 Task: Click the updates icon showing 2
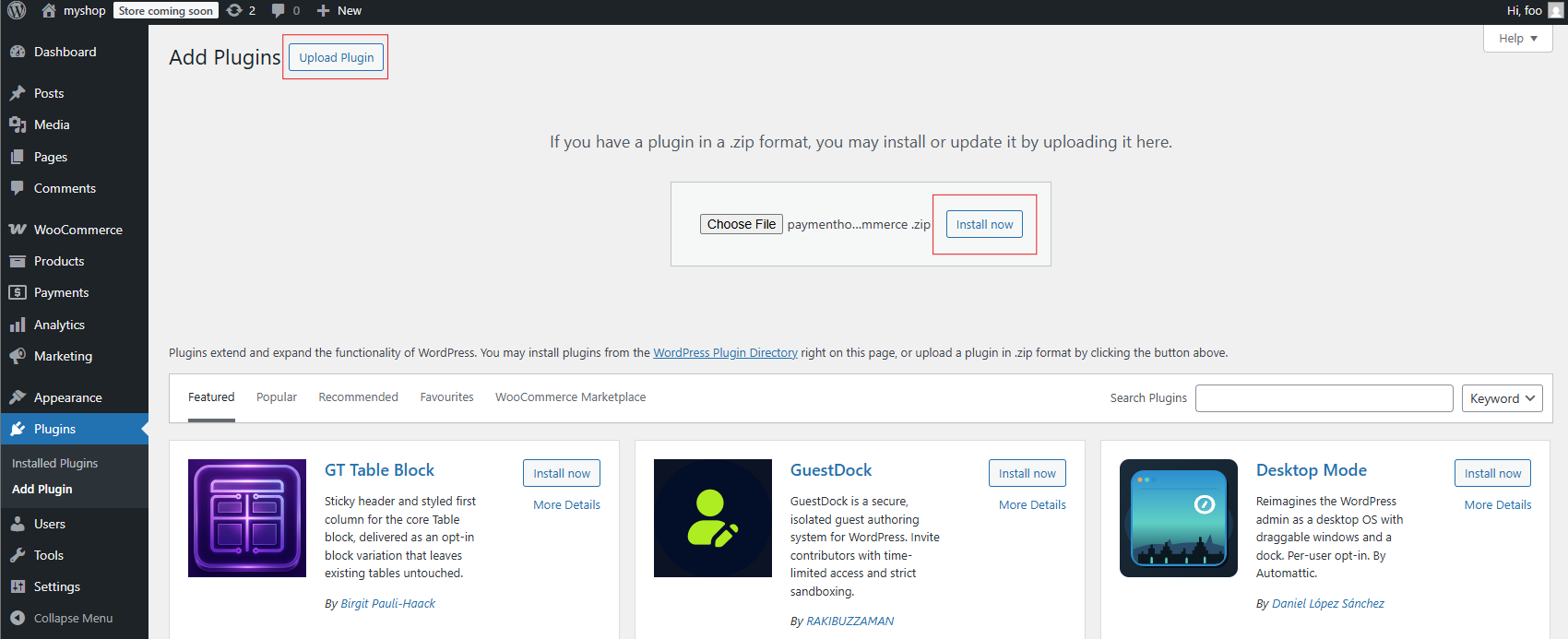click(x=234, y=10)
